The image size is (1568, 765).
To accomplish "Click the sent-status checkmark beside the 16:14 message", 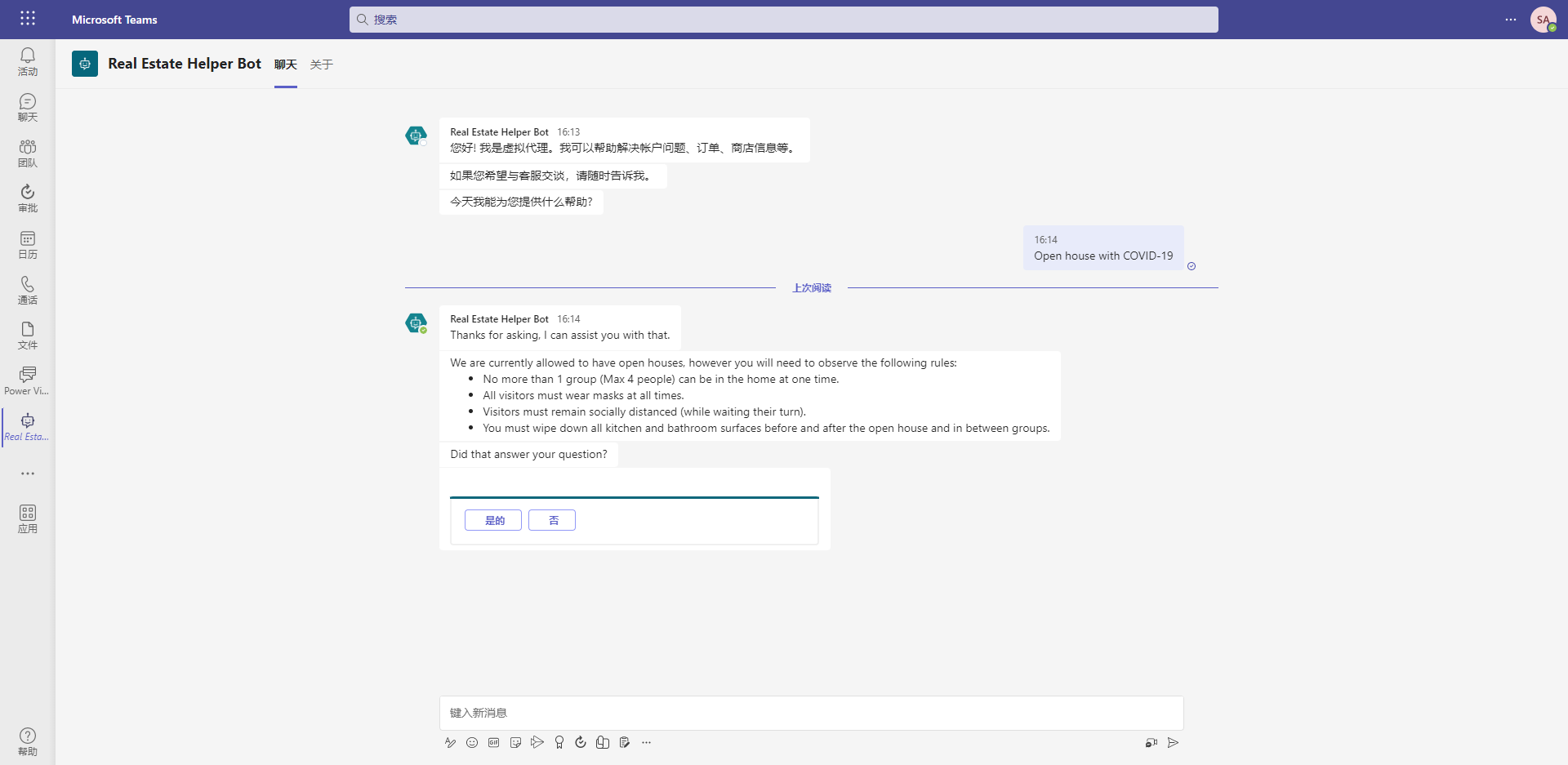I will coord(1192,266).
